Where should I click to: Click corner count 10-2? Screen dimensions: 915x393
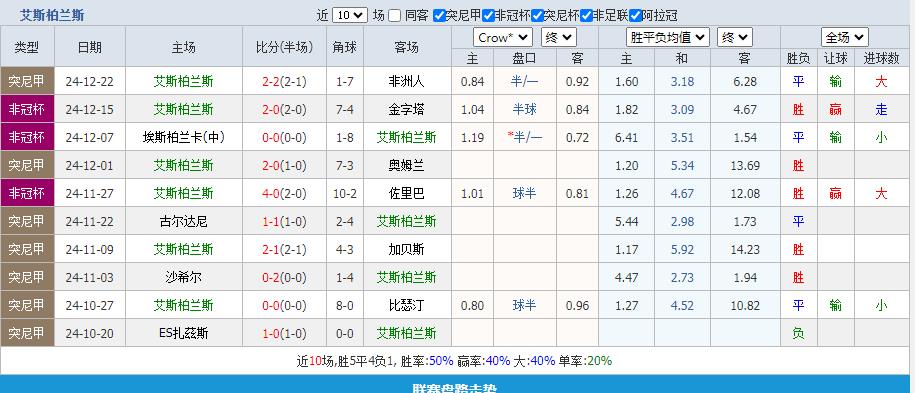pyautogui.click(x=344, y=193)
